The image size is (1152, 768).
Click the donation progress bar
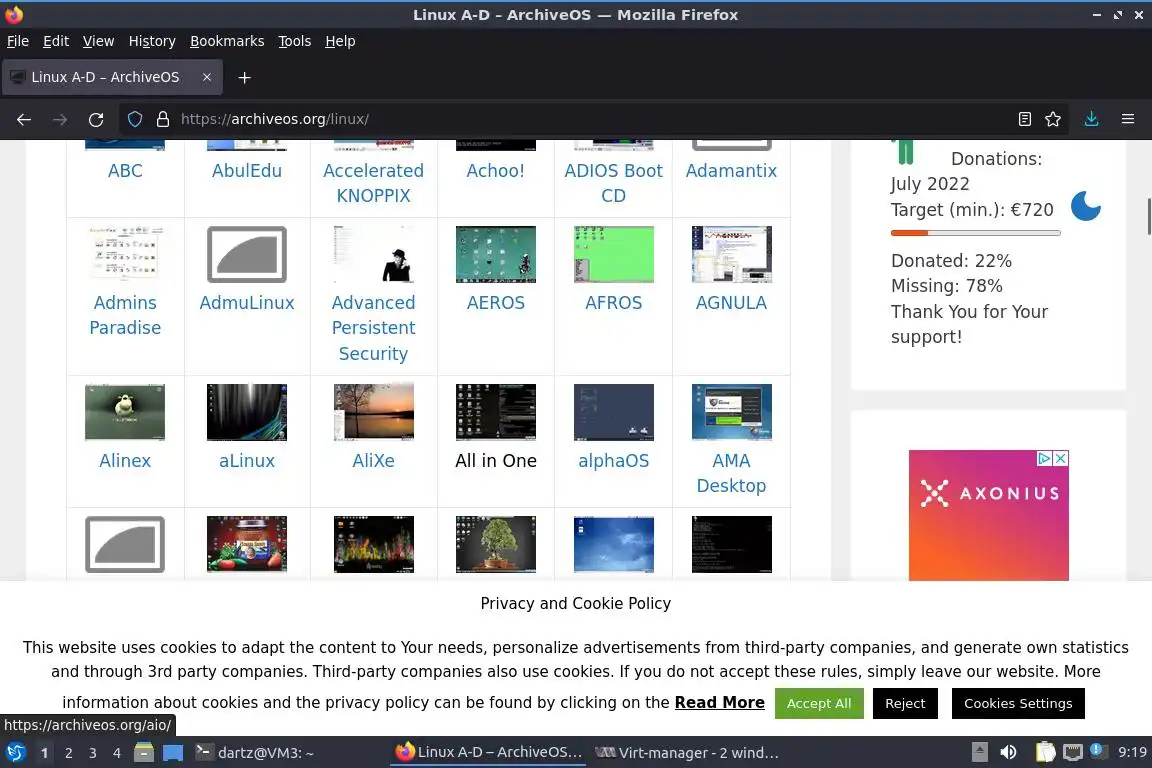[x=975, y=233]
